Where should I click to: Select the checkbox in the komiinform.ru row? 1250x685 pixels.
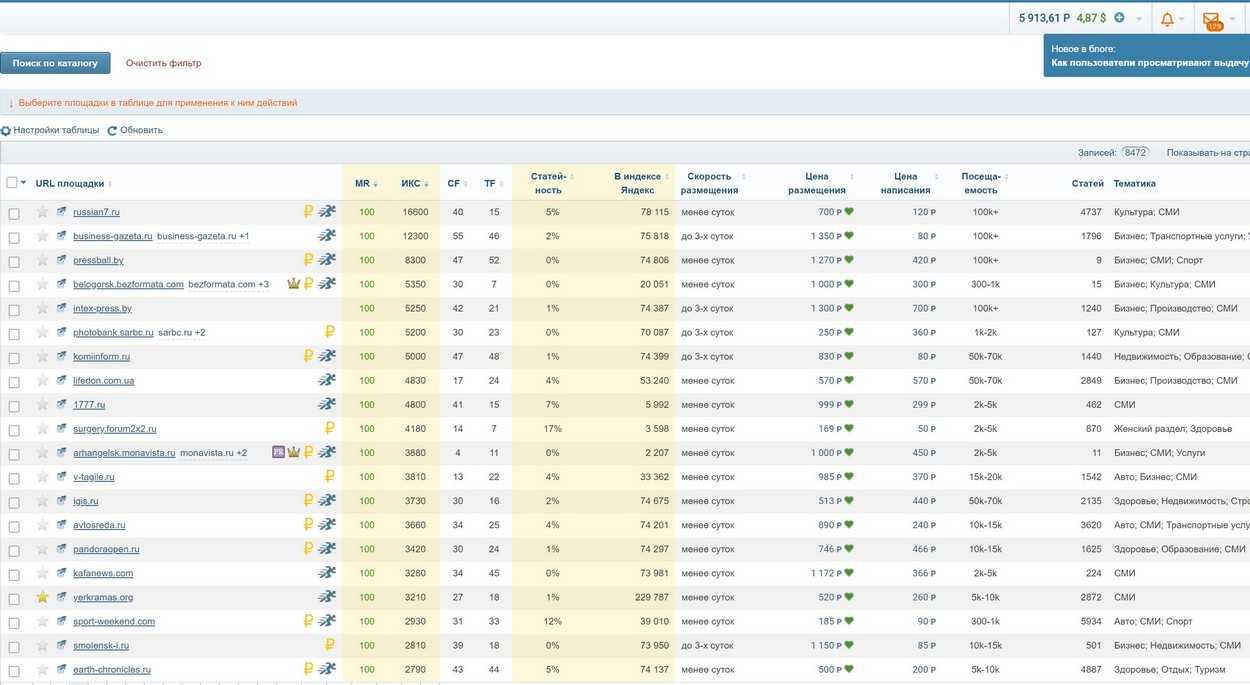click(14, 357)
